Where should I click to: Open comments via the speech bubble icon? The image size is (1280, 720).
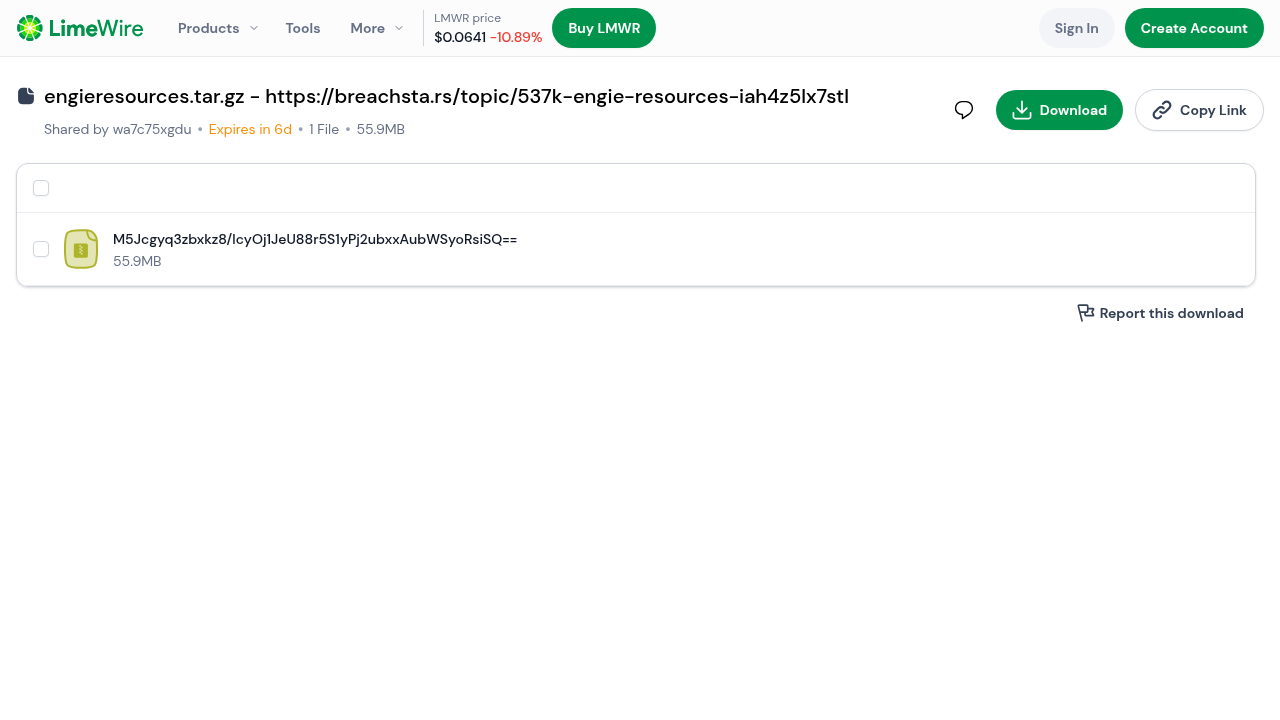964,110
